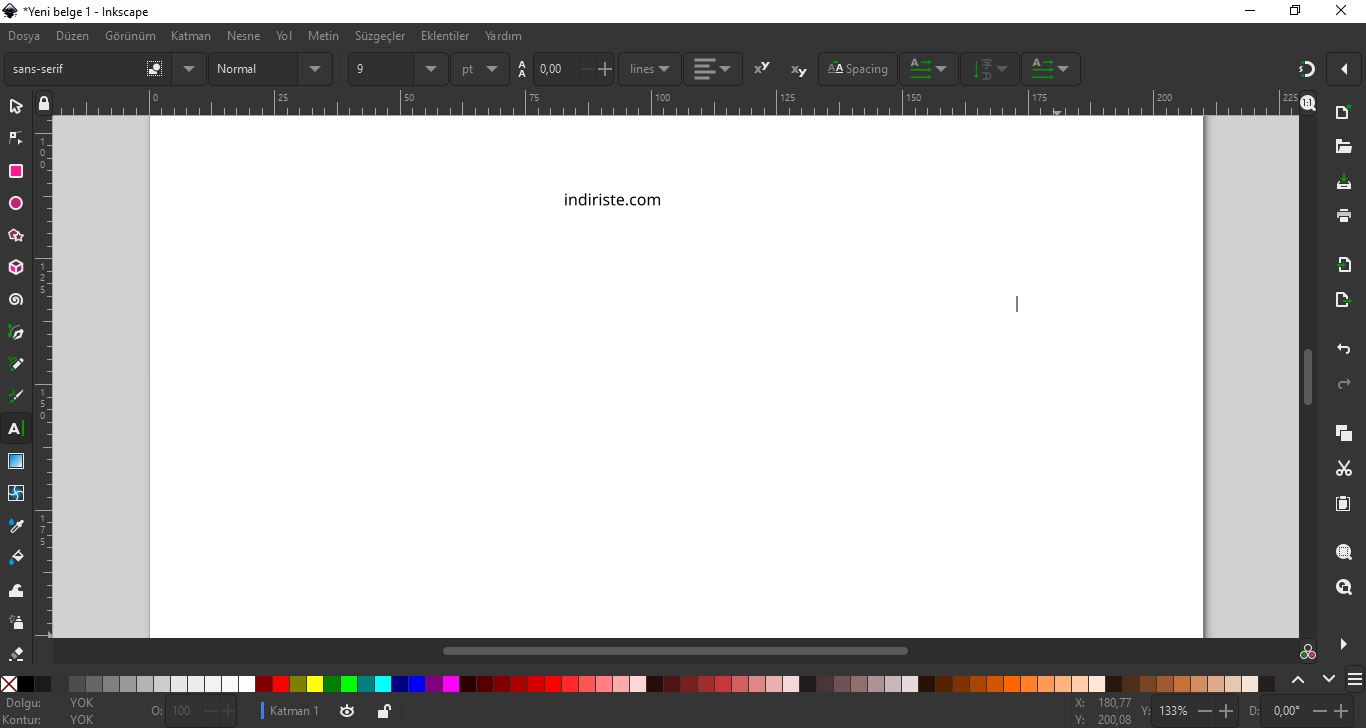Click the zoom percentage field
Screen dimensions: 1366x728
1173,711
